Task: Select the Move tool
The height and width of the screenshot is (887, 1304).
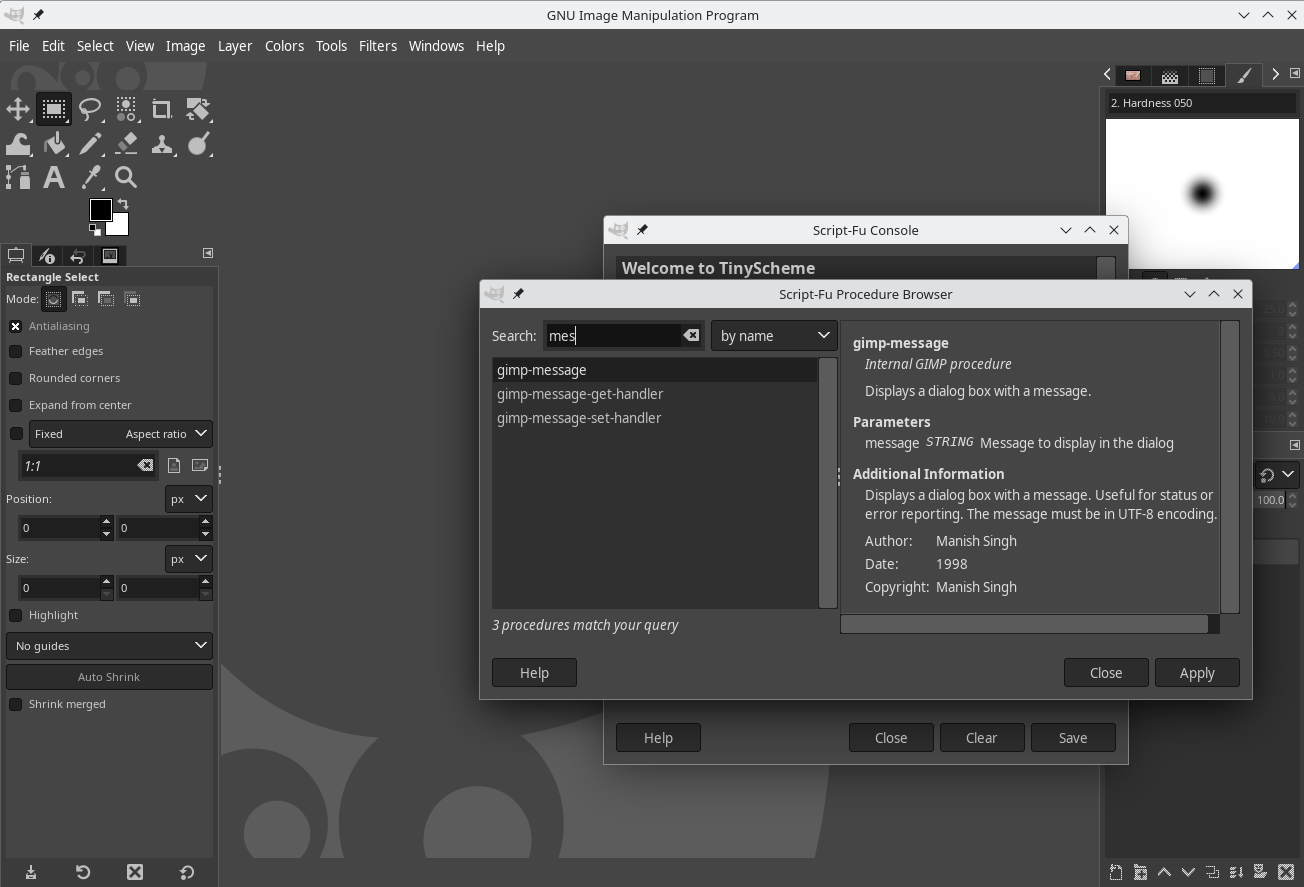Action: click(18, 109)
